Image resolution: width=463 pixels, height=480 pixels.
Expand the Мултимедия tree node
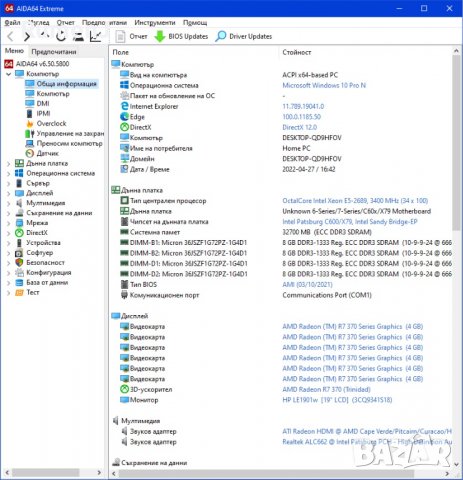[x=9, y=203]
